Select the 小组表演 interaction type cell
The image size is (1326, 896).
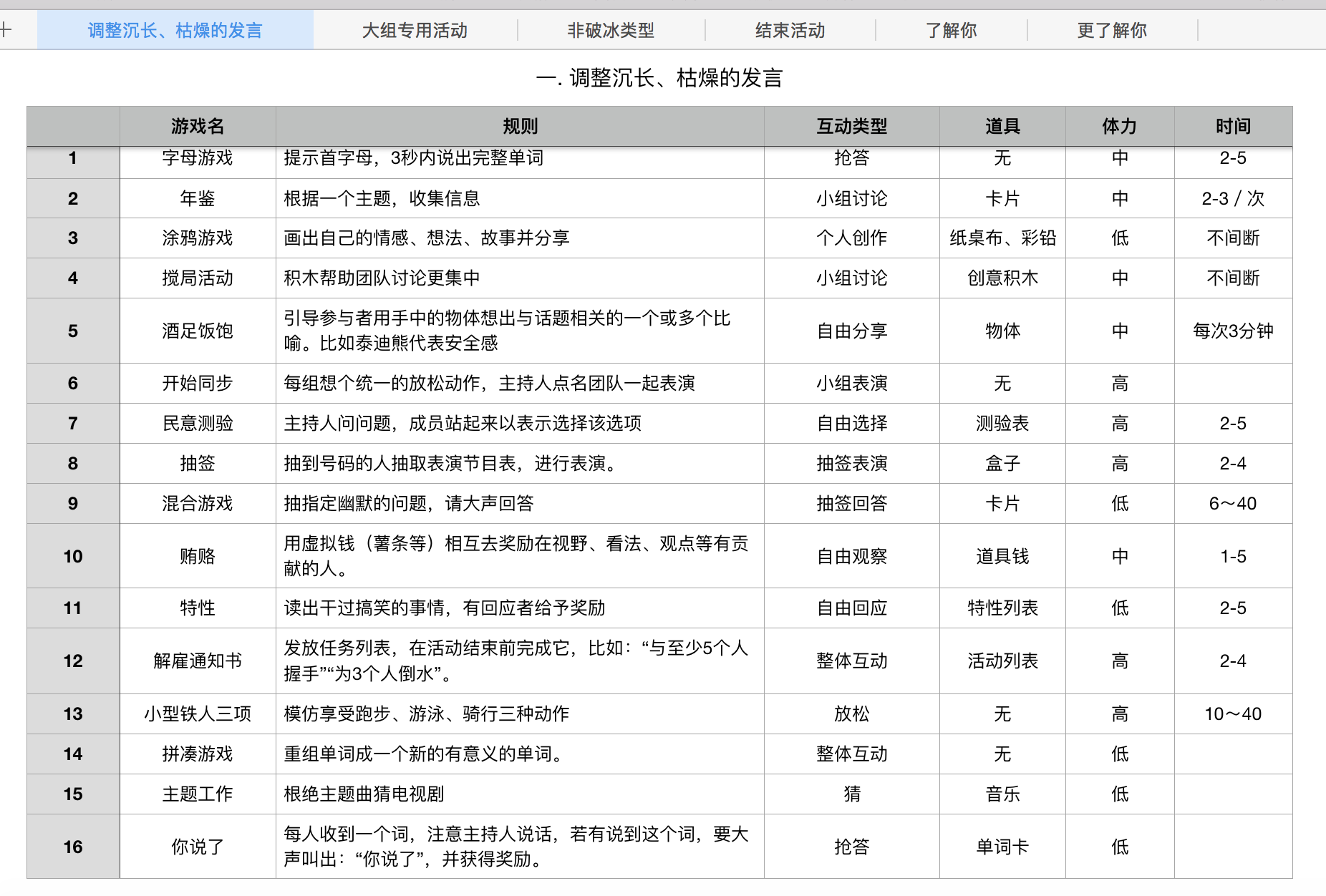pos(852,383)
